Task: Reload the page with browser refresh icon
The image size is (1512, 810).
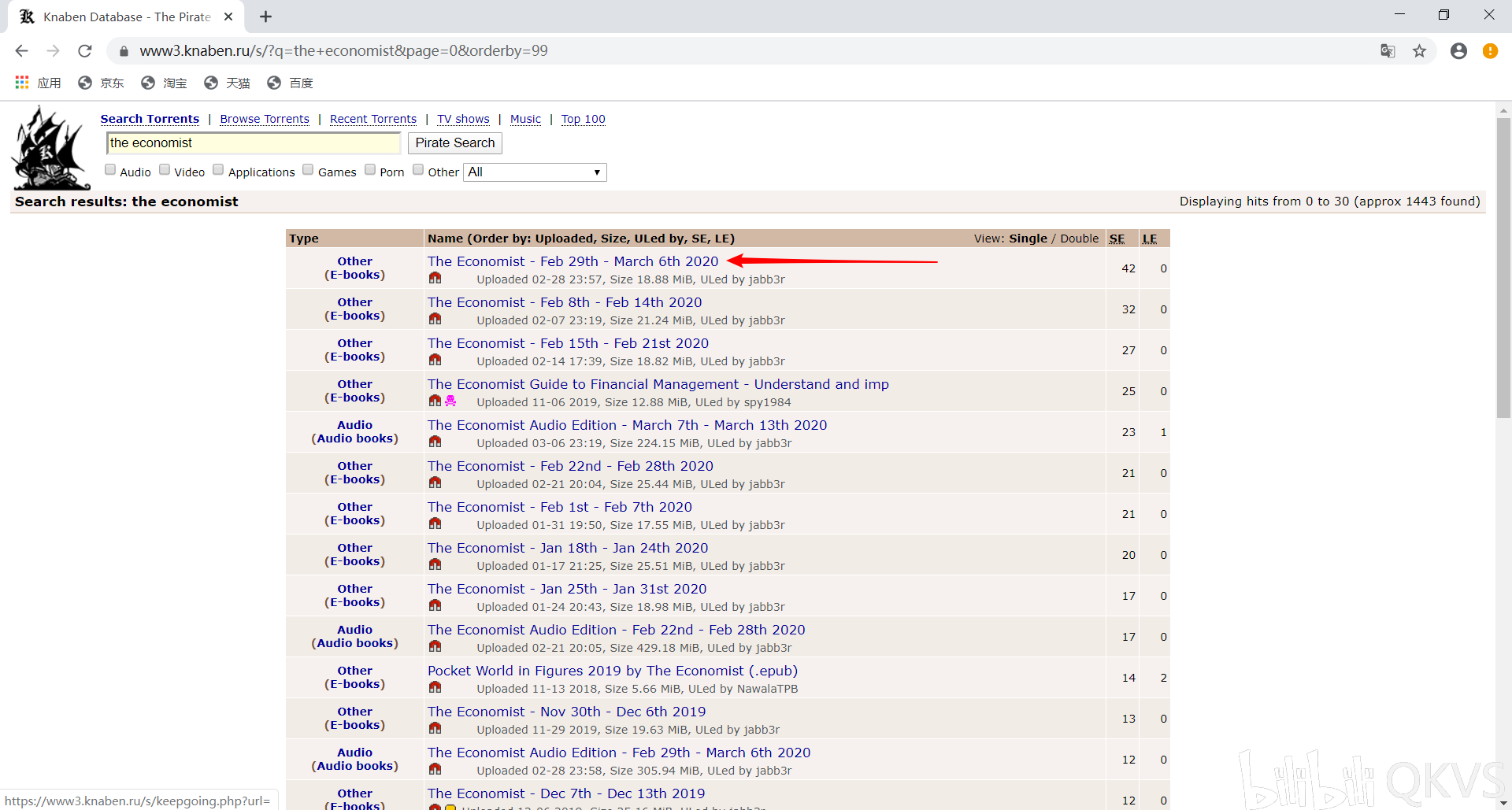Action: pyautogui.click(x=85, y=51)
